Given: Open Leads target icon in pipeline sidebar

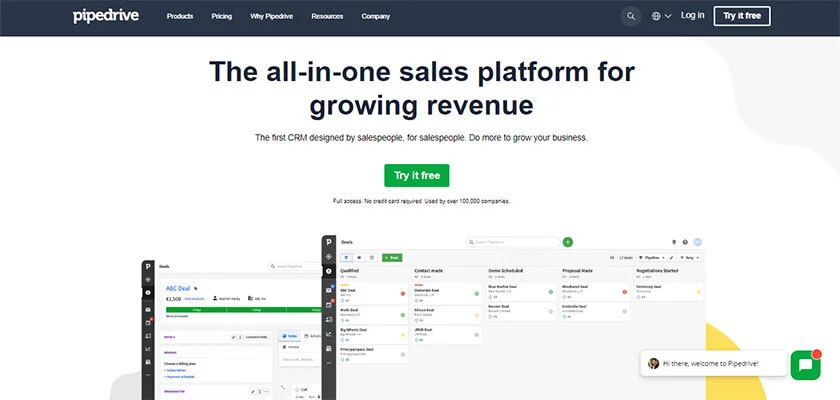Looking at the screenshot, I should coord(329,256).
